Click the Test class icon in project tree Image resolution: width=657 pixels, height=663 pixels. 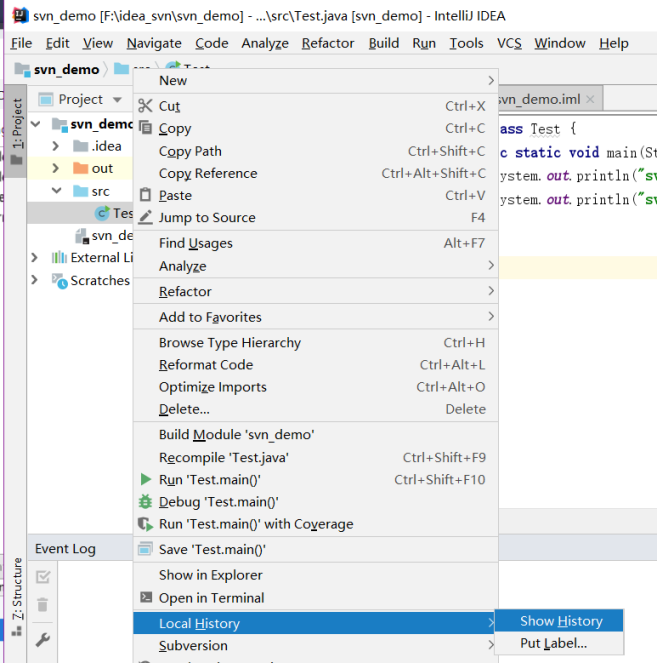click(x=102, y=213)
